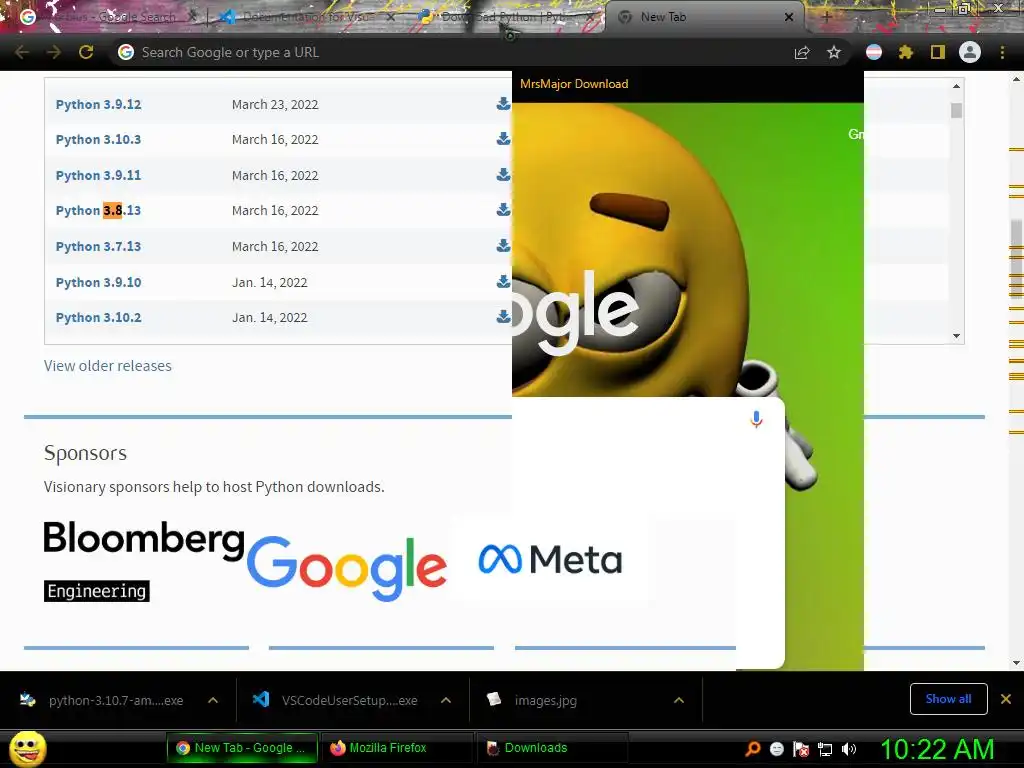Reload the page with the refresh icon

coord(86,52)
